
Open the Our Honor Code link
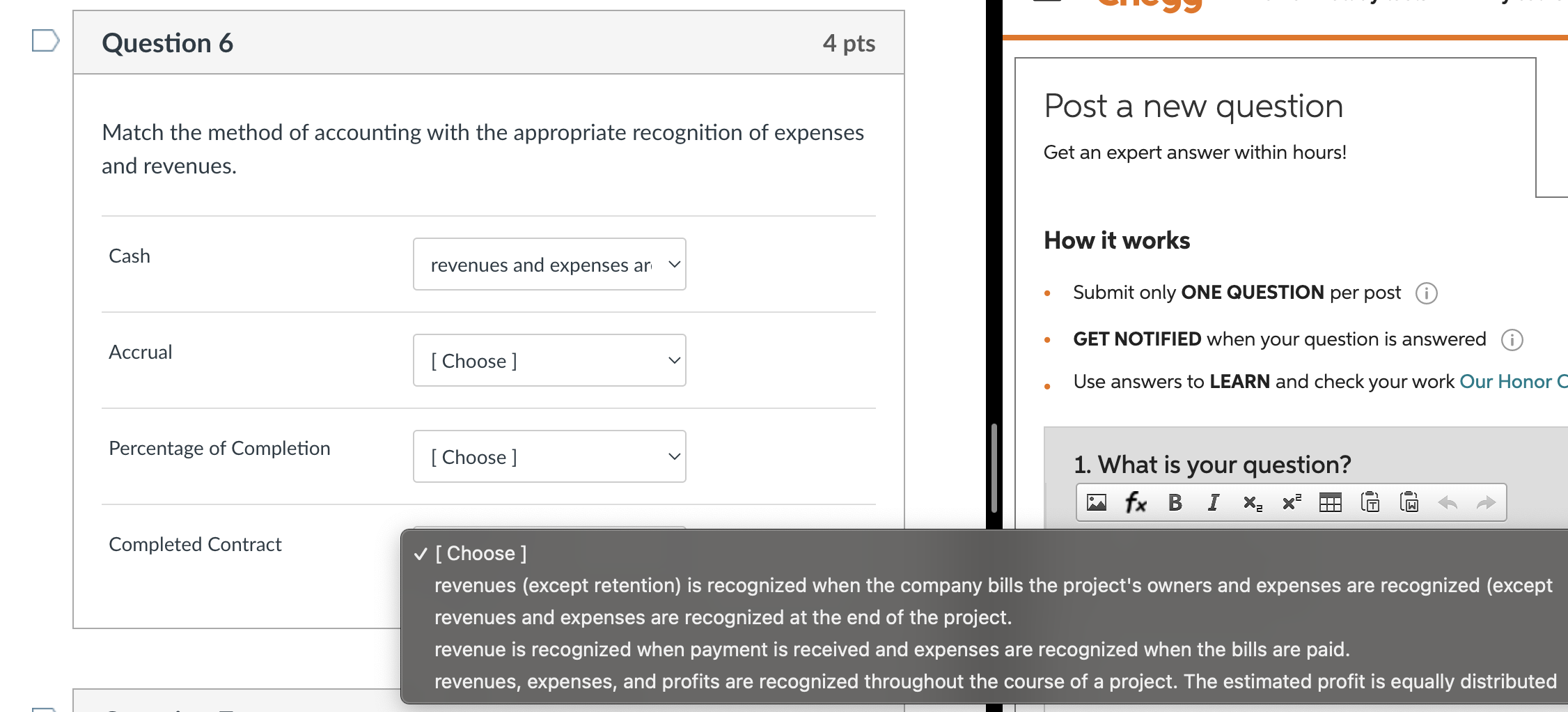pos(1513,381)
